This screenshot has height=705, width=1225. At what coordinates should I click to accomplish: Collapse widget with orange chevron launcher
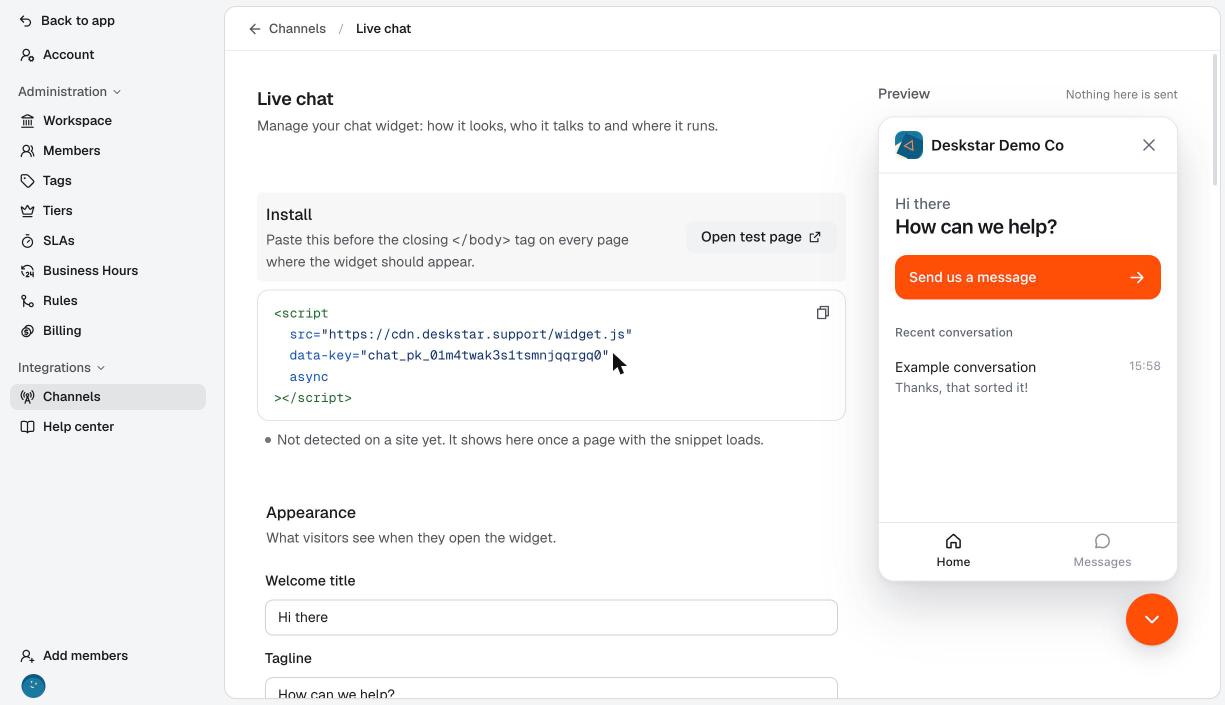point(1152,620)
